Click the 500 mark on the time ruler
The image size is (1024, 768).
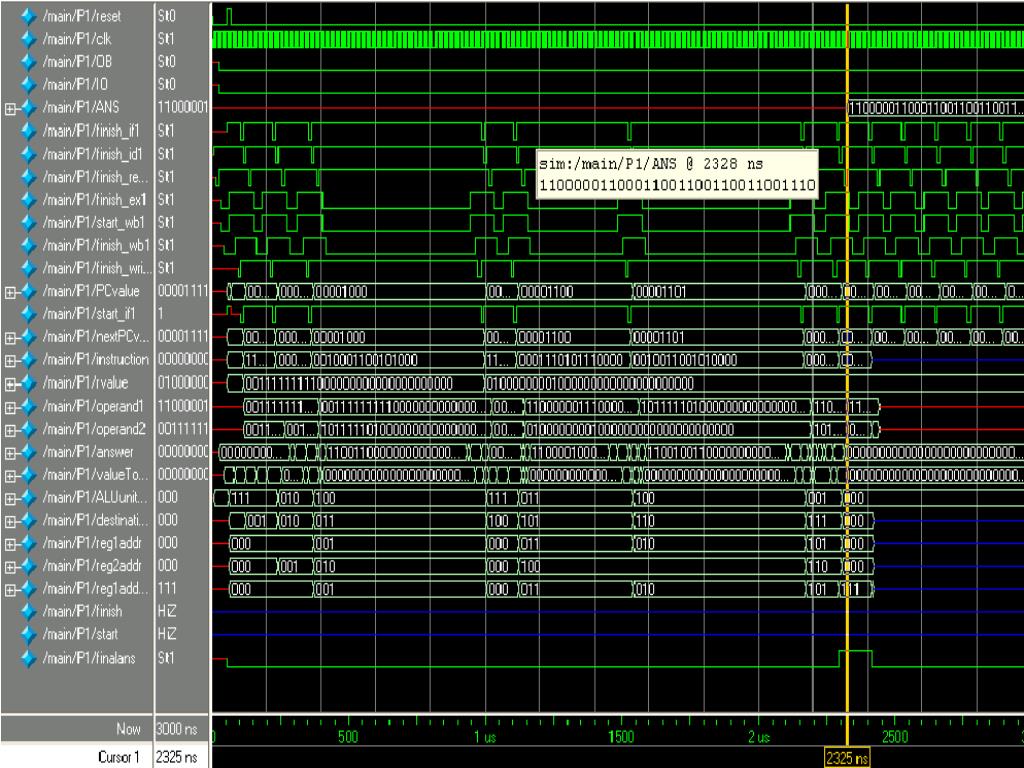pyautogui.click(x=348, y=737)
